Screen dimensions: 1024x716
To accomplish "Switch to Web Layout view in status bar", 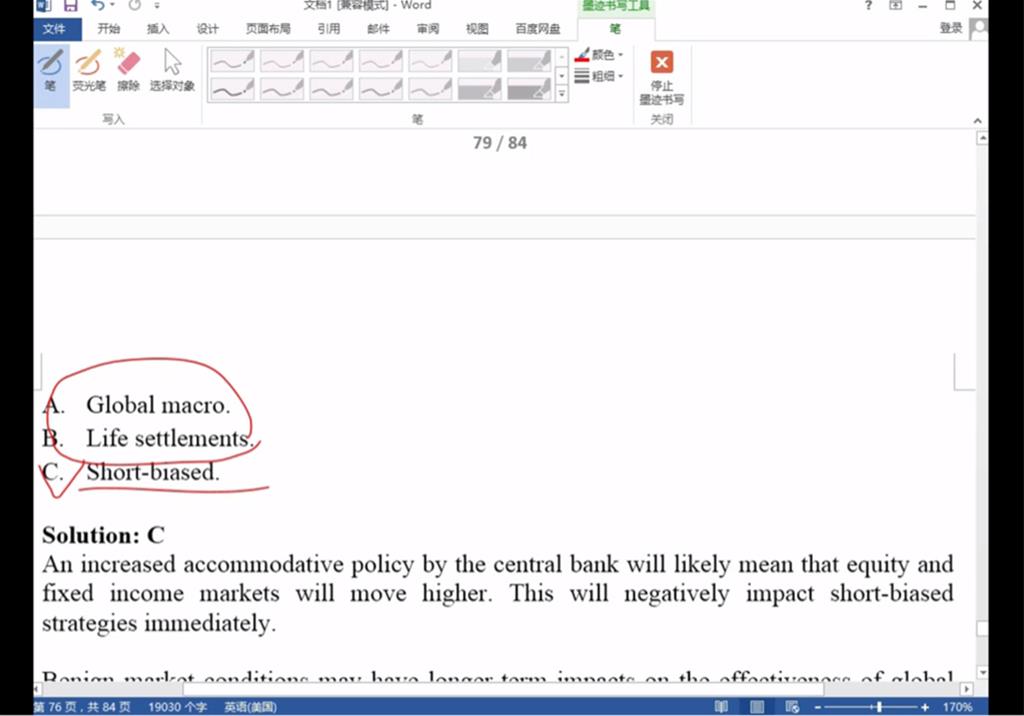I will click(x=792, y=706).
